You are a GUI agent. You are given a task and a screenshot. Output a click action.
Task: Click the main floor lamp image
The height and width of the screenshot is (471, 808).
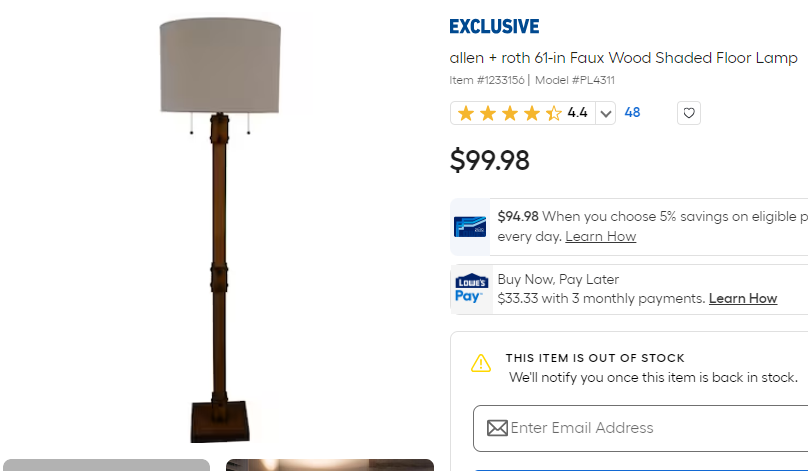click(x=220, y=230)
